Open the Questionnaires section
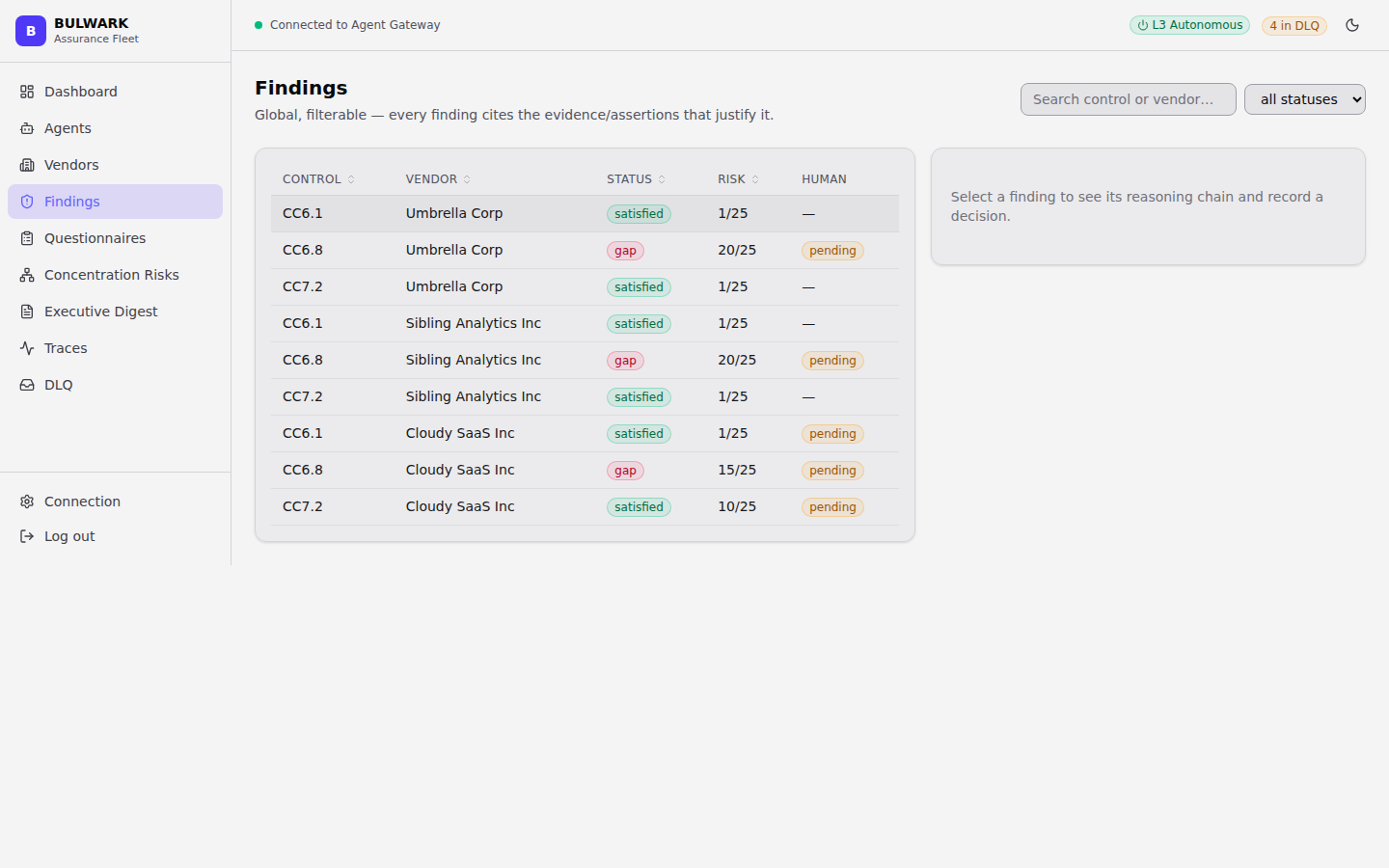Viewport: 1389px width, 868px height. coord(115,238)
